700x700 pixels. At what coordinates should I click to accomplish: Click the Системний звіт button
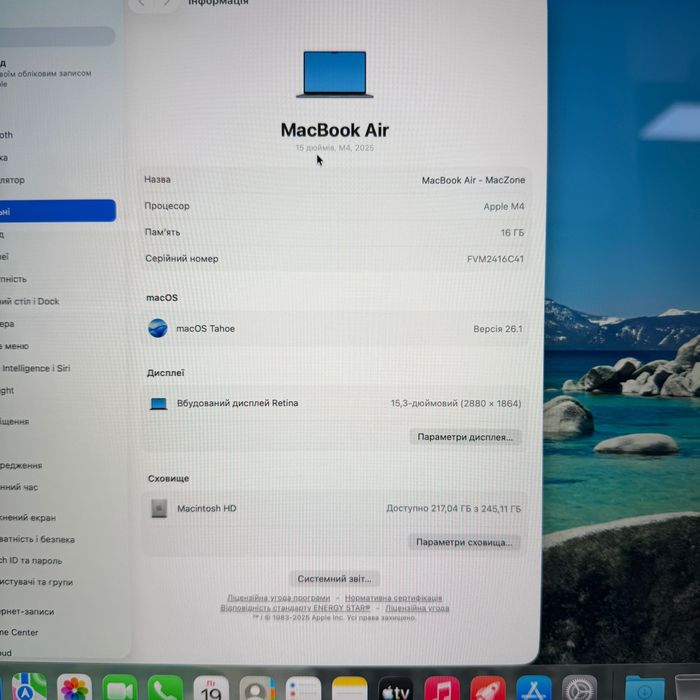coord(334,579)
